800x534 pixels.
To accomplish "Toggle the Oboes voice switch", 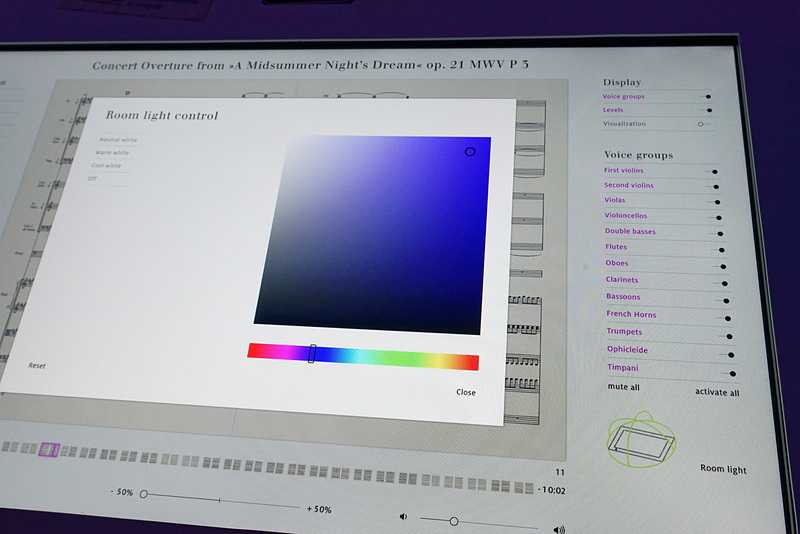I will point(721,266).
